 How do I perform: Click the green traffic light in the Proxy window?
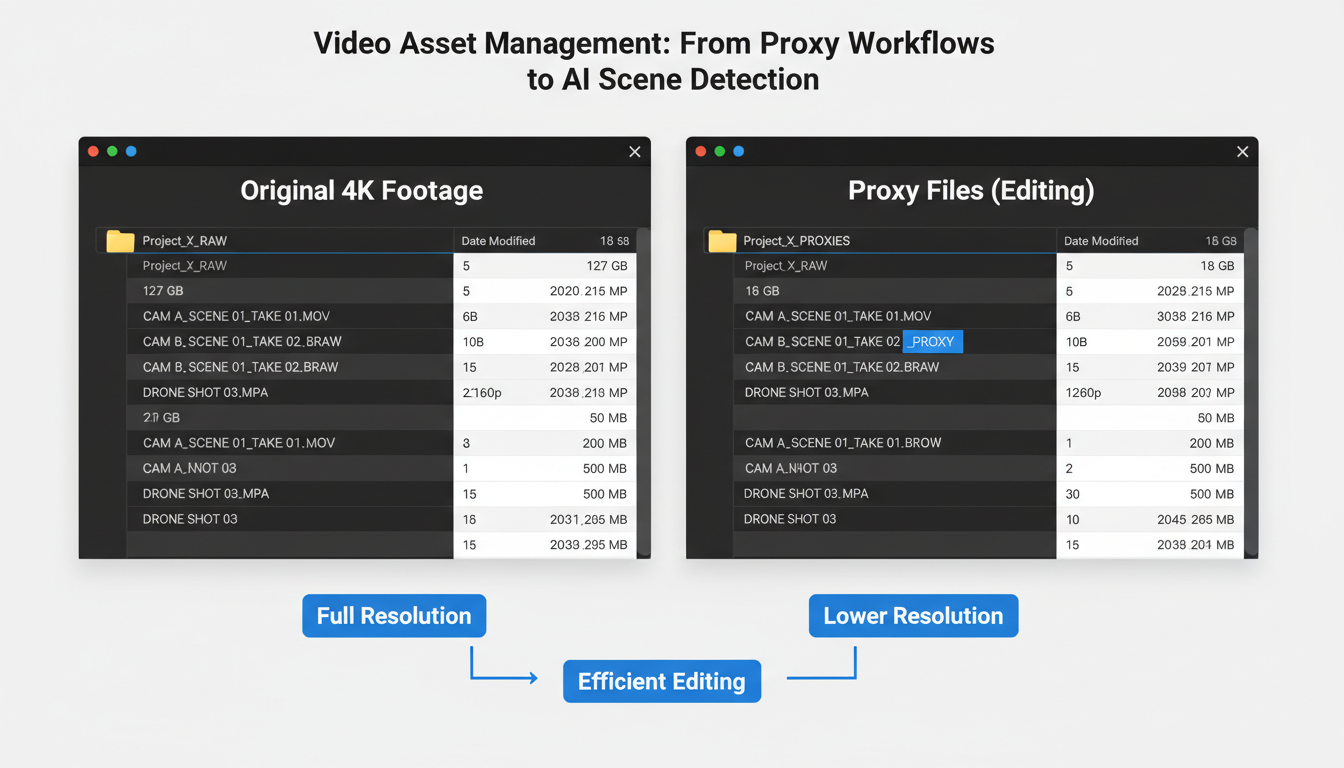[719, 151]
